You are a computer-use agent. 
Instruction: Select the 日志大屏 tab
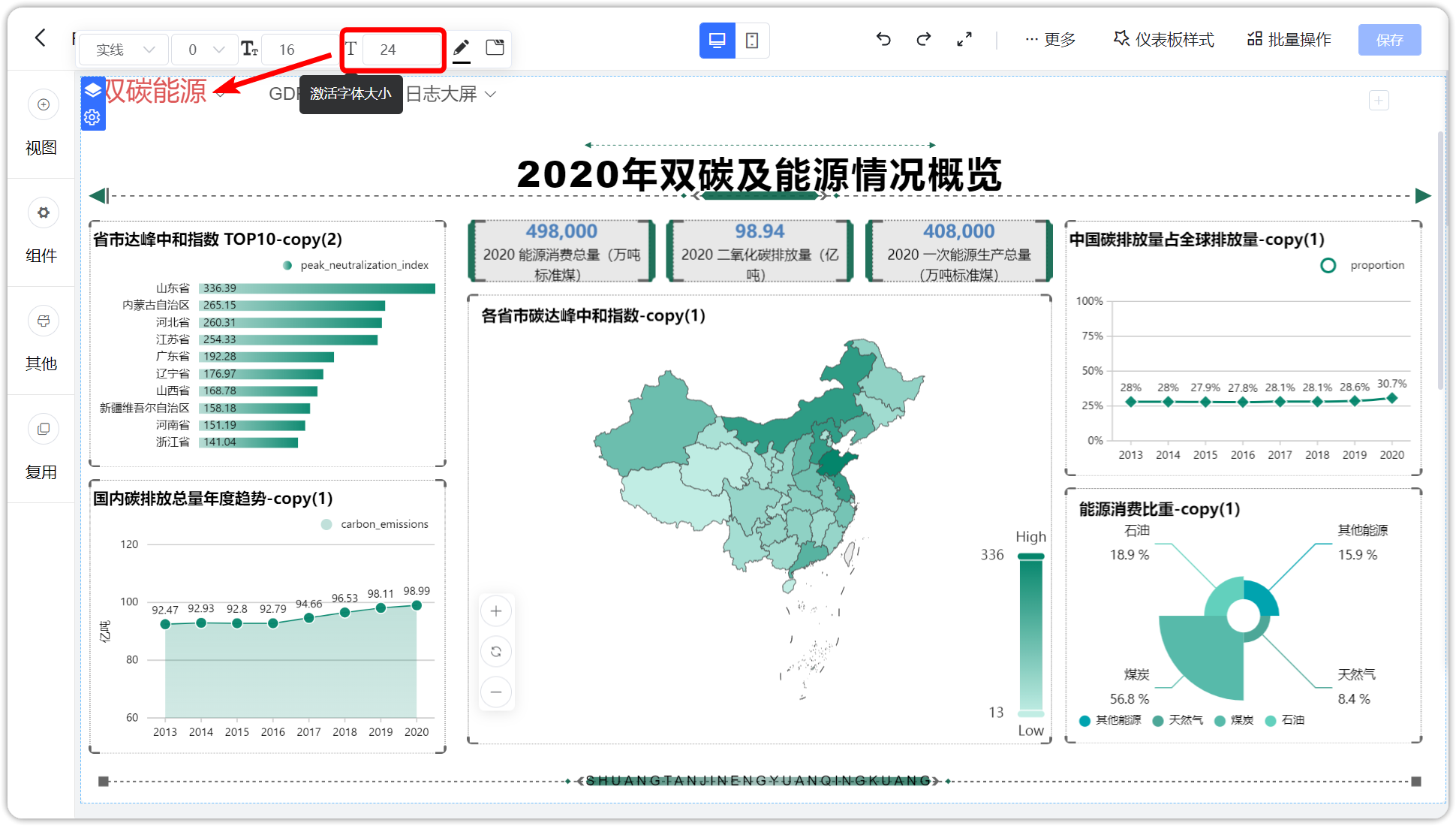click(x=441, y=94)
